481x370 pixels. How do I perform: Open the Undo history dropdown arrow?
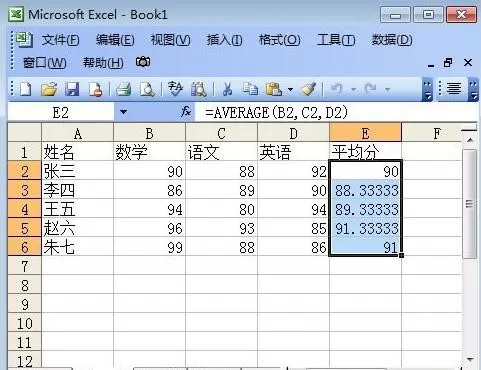353,89
